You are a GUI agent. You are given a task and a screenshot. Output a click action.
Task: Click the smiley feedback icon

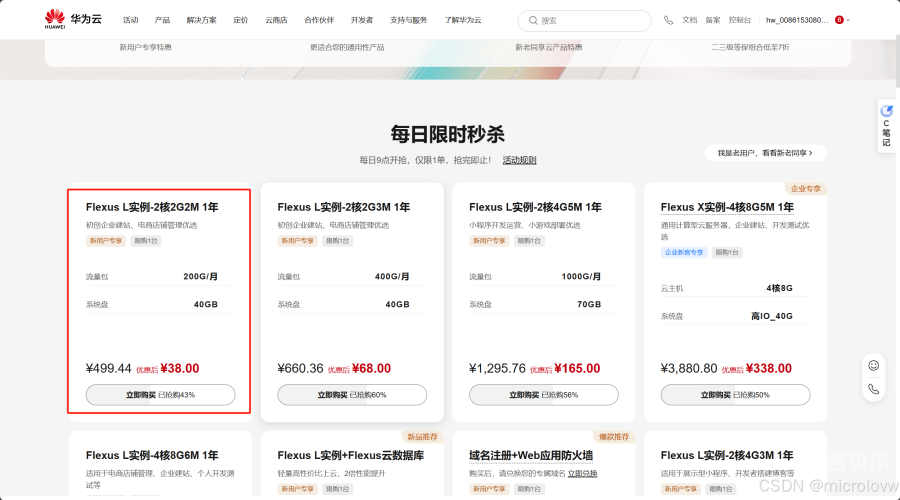(x=874, y=366)
